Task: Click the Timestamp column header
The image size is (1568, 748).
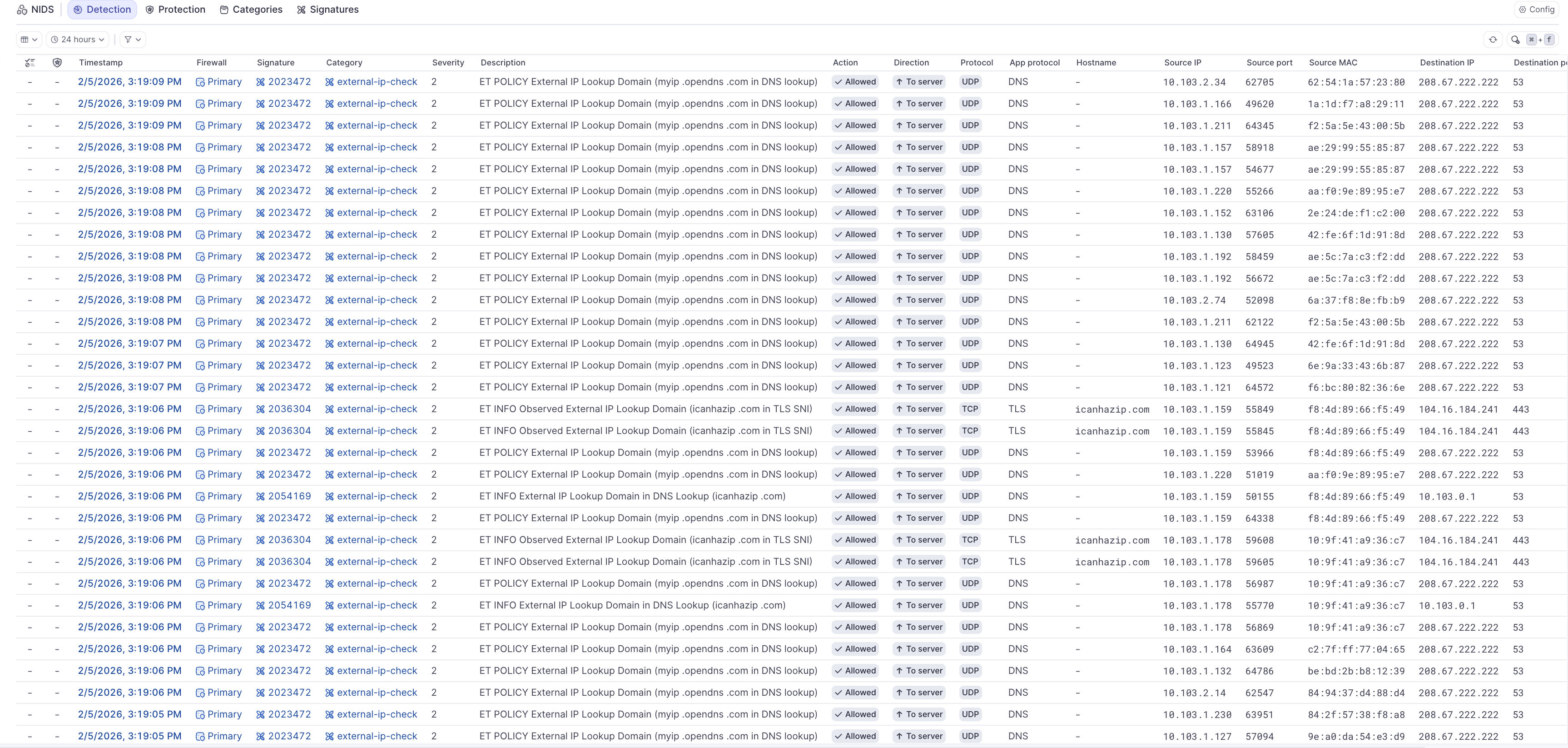Action: tap(100, 63)
